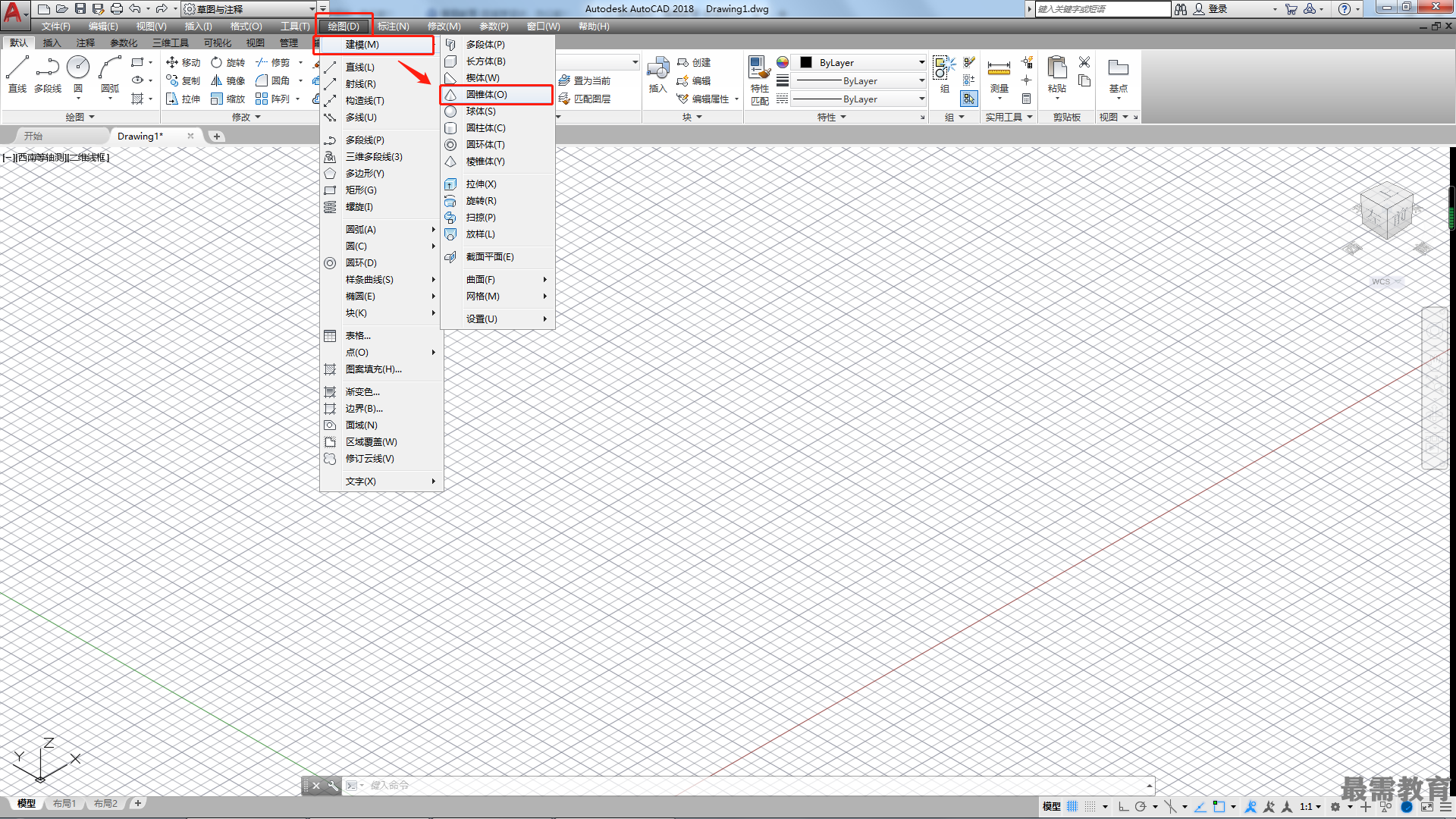Viewport: 1456px width, 819px height.
Task: Click the 创建 block create button
Action: pyautogui.click(x=694, y=63)
